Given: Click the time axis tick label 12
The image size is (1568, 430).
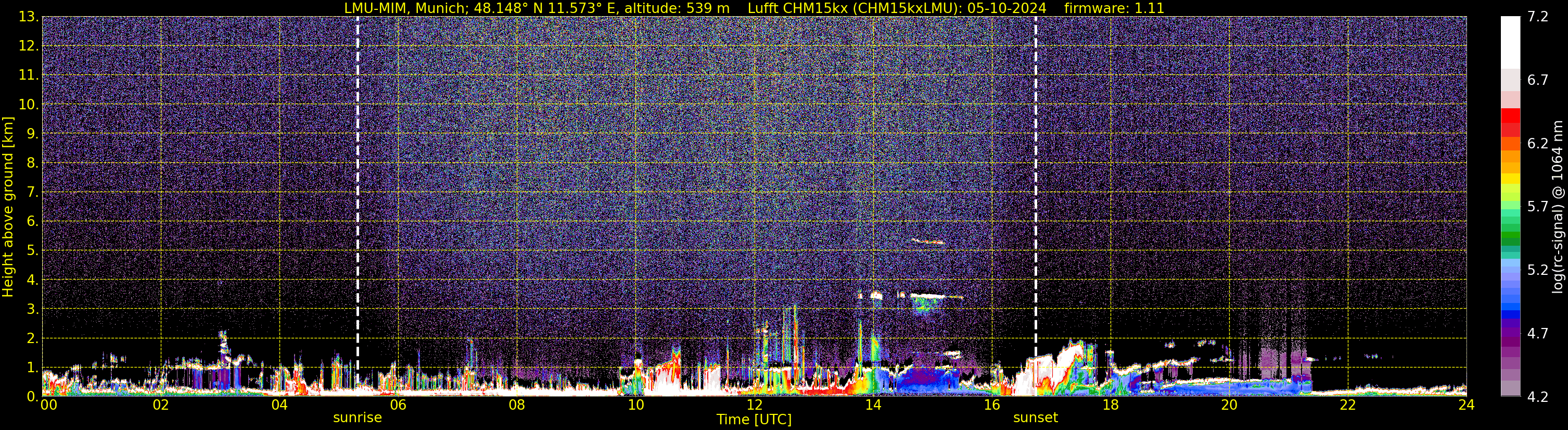Looking at the screenshot, I should (x=754, y=405).
